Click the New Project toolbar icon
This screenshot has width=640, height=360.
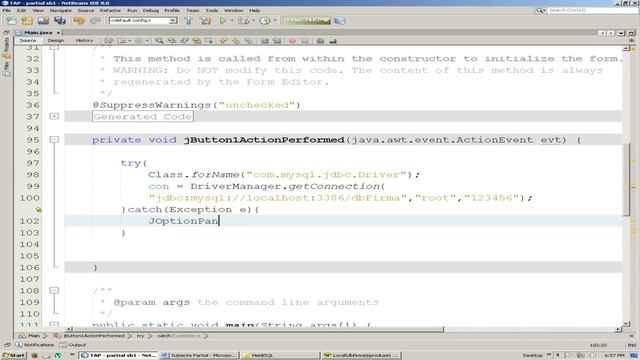tap(27, 20)
